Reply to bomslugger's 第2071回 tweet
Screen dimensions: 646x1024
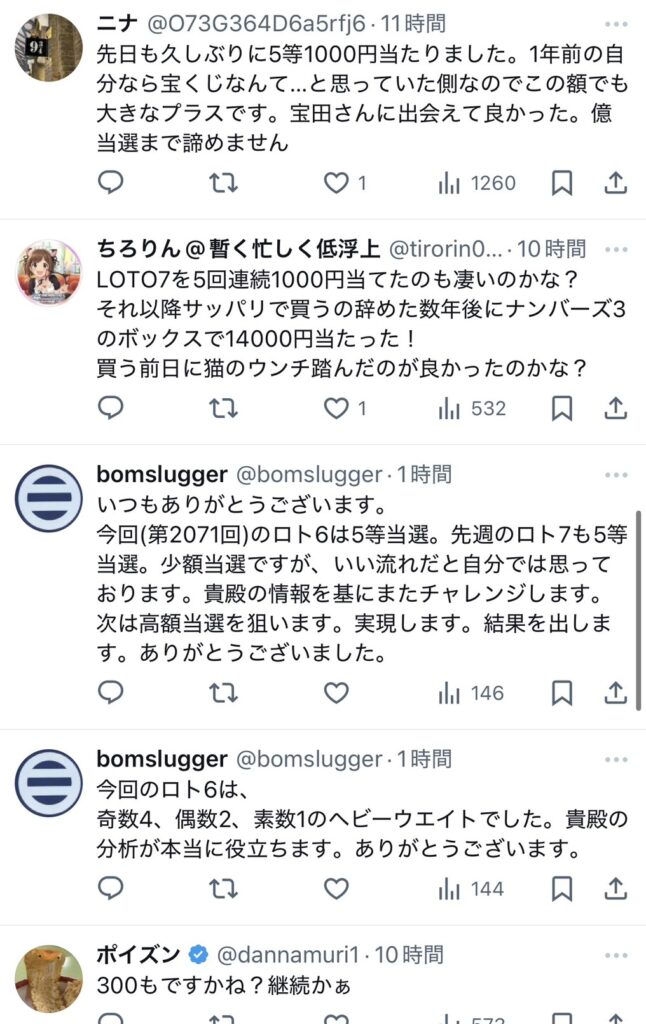(111, 693)
